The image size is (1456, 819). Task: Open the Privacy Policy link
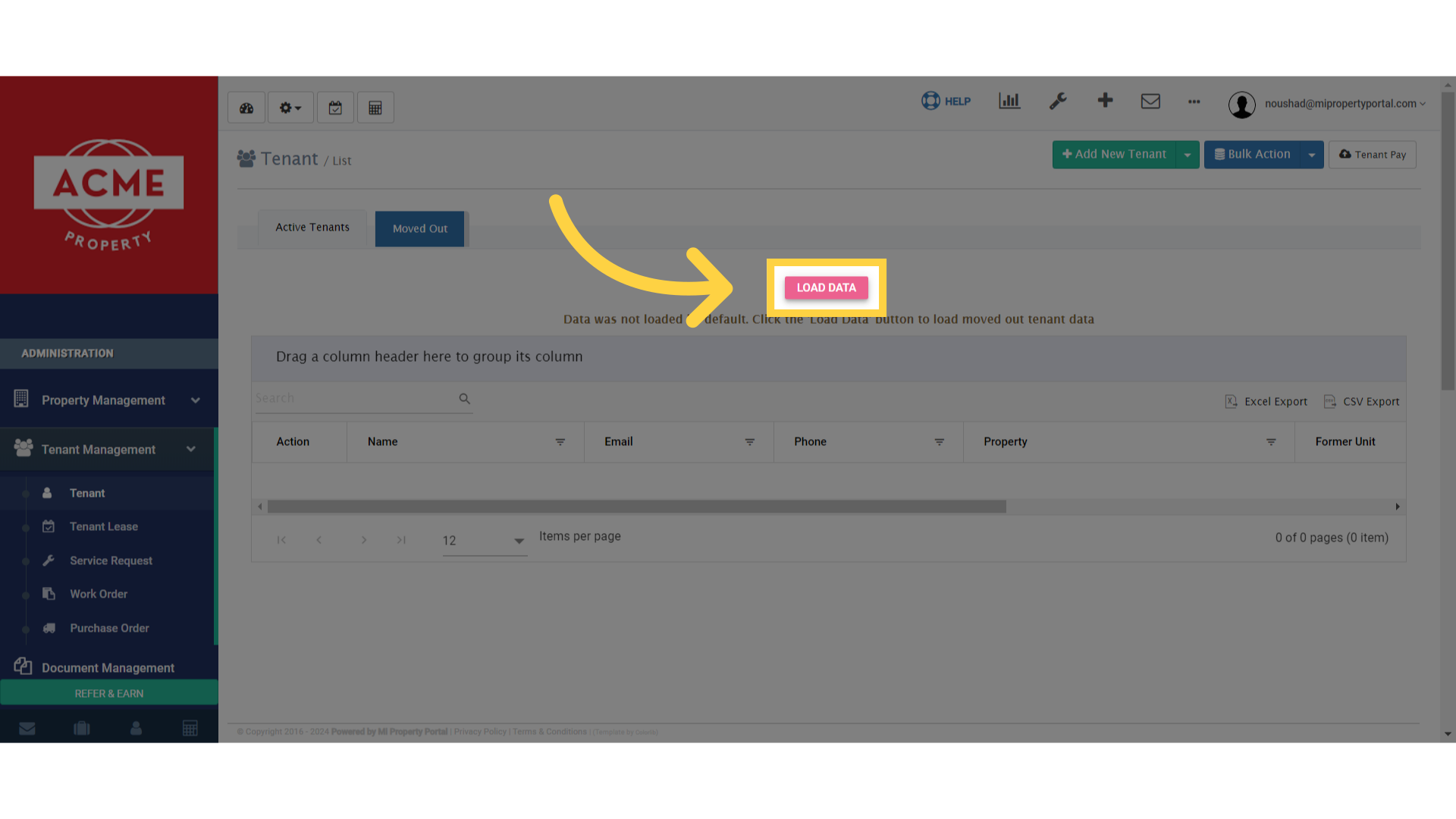(x=480, y=732)
